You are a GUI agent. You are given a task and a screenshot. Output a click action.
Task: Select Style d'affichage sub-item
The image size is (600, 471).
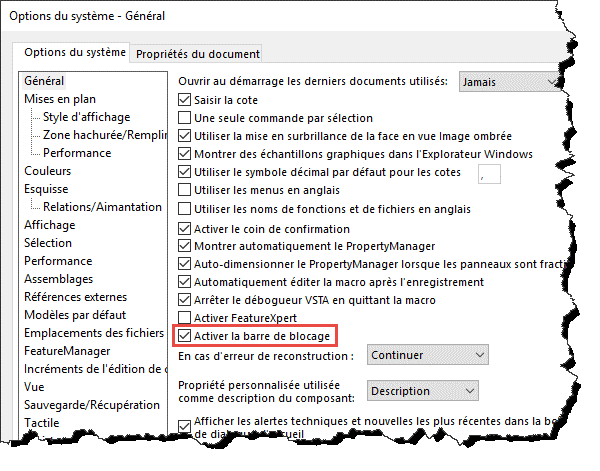[x=86, y=117]
